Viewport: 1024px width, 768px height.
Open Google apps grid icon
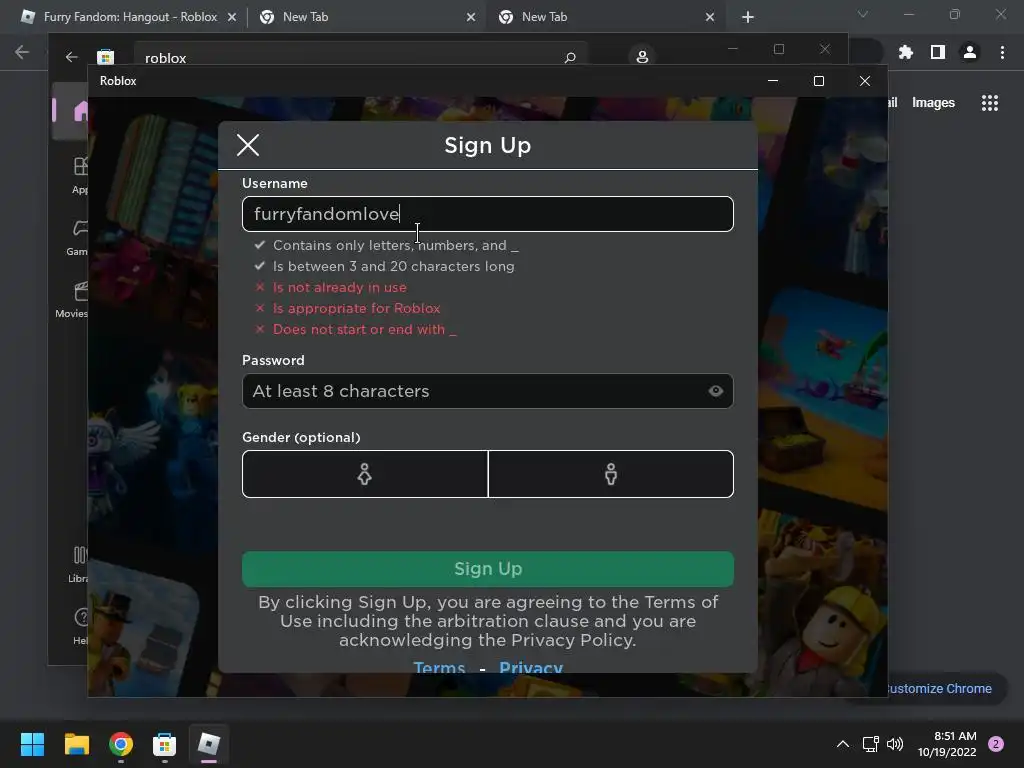[x=989, y=103]
